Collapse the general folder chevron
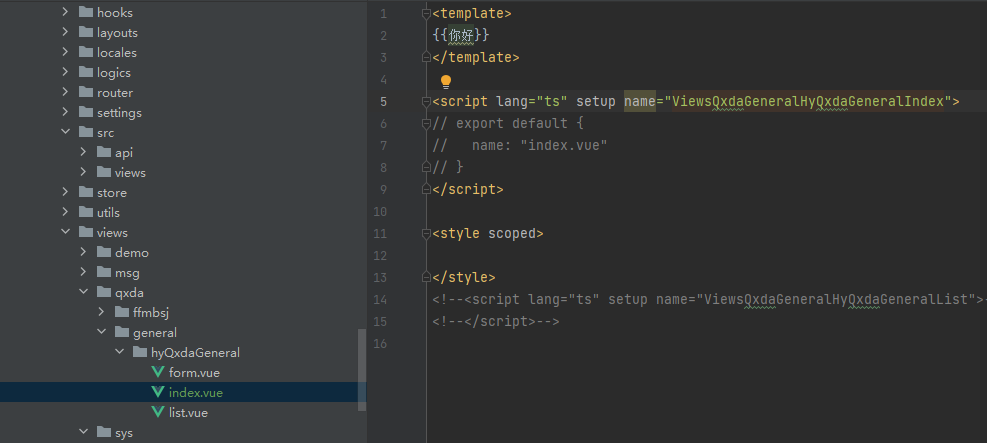This screenshot has height=443, width=987. [101, 332]
